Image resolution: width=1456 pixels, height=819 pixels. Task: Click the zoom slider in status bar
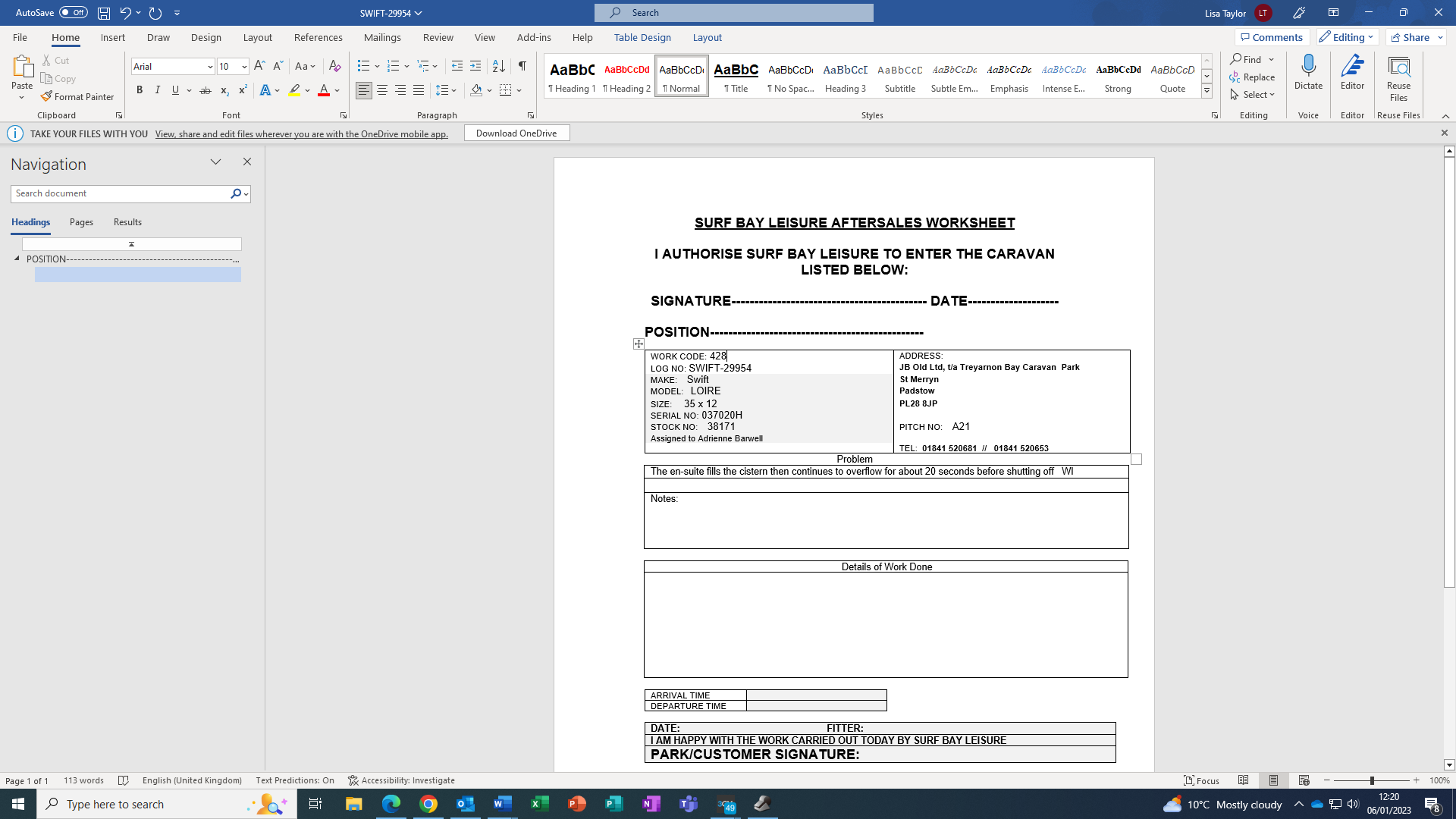pyautogui.click(x=1371, y=780)
